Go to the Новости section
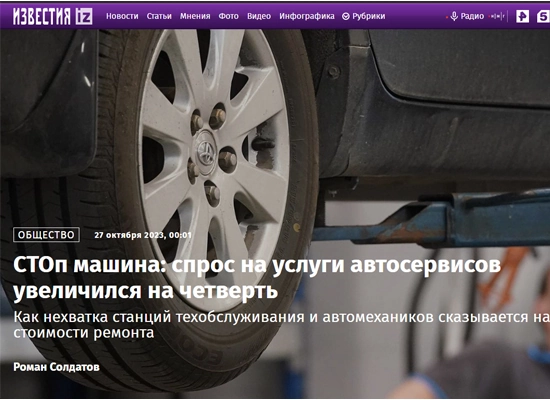This screenshot has height=400, width=550. click(x=122, y=16)
